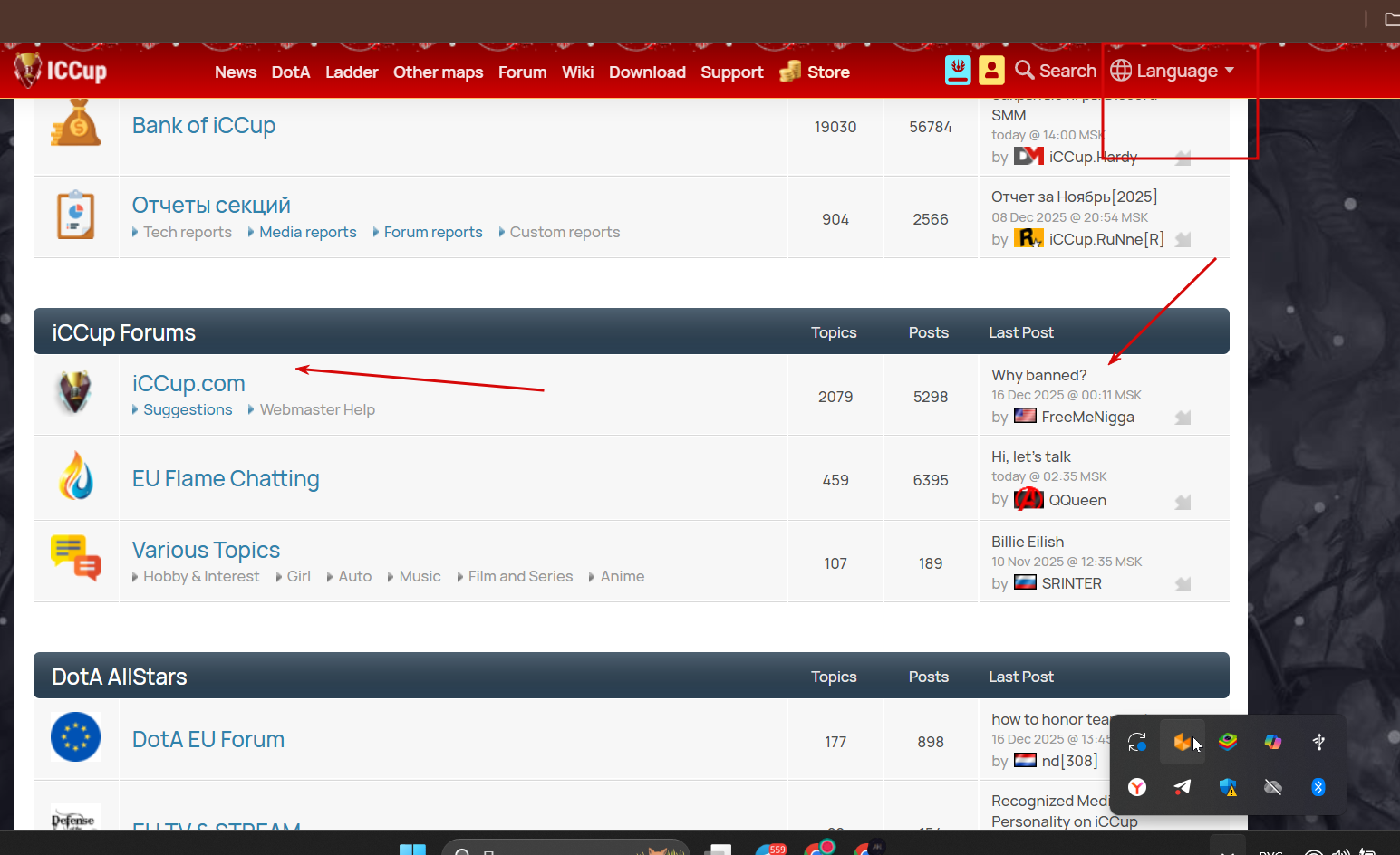1400x855 pixels.
Task: Open the DotA EU Forum link
Action: tap(208, 739)
